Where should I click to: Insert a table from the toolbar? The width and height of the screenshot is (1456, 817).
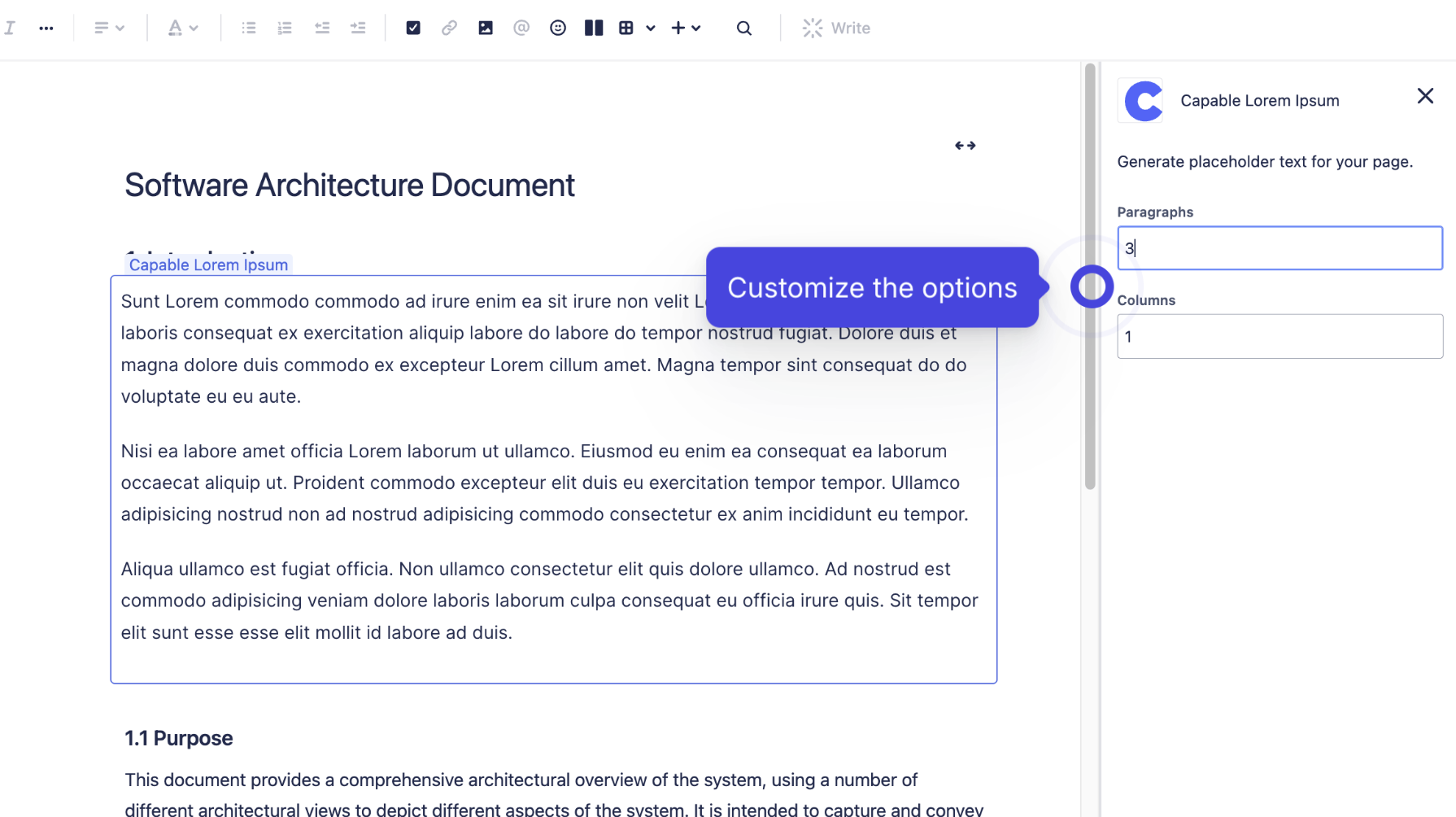tap(626, 28)
